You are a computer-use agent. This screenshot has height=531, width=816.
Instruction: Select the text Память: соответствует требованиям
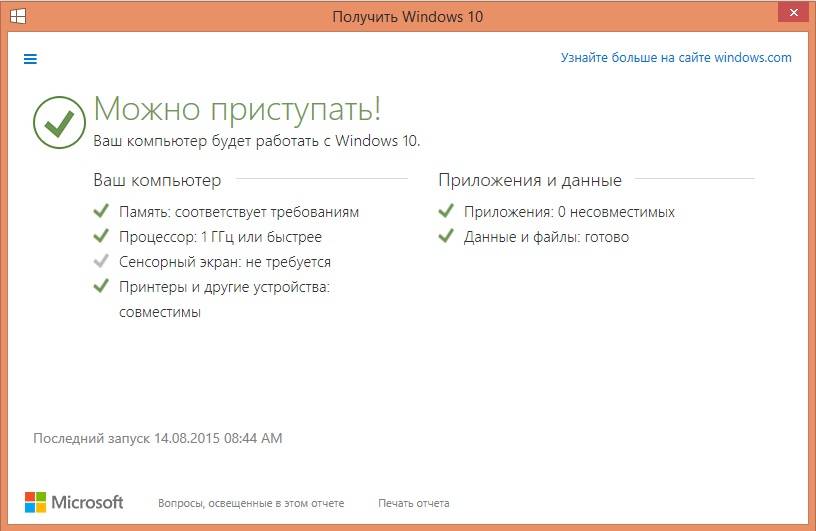(x=239, y=212)
